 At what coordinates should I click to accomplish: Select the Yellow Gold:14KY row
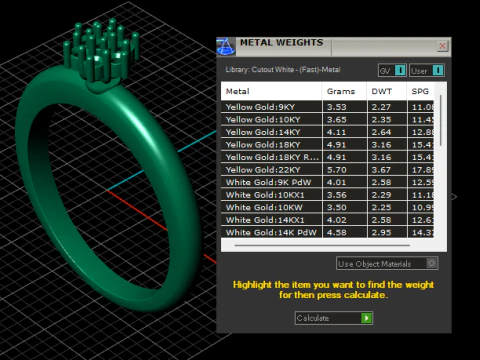click(x=327, y=132)
